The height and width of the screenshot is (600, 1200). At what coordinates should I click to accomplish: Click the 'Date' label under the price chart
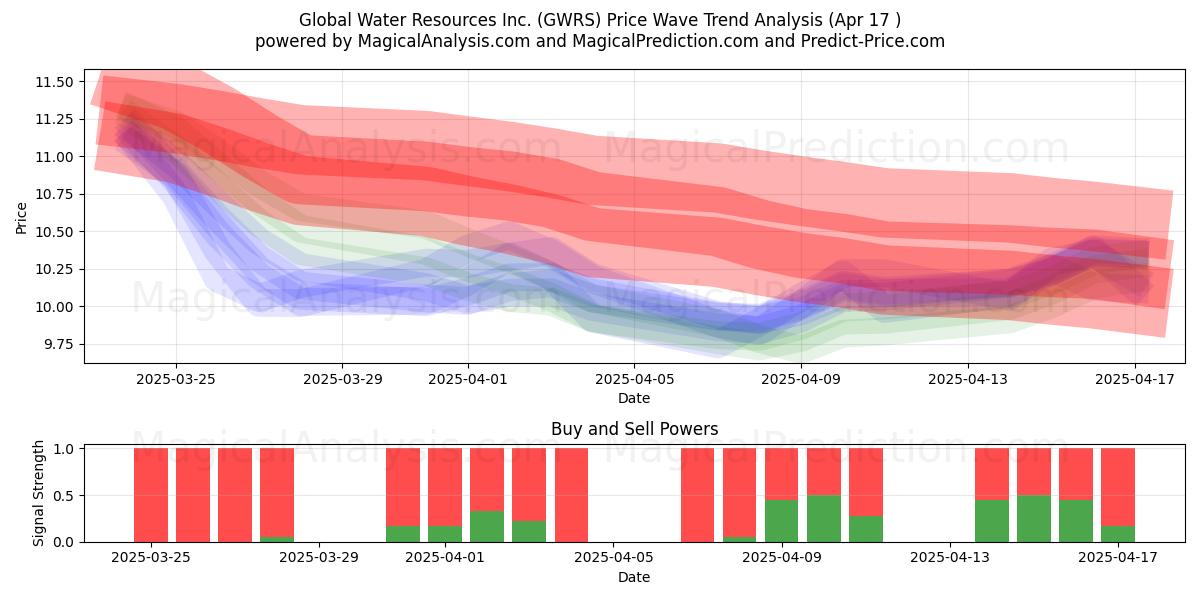[634, 398]
